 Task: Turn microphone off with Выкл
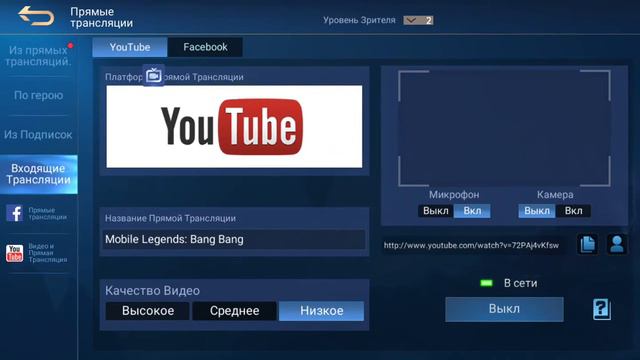[436, 211]
